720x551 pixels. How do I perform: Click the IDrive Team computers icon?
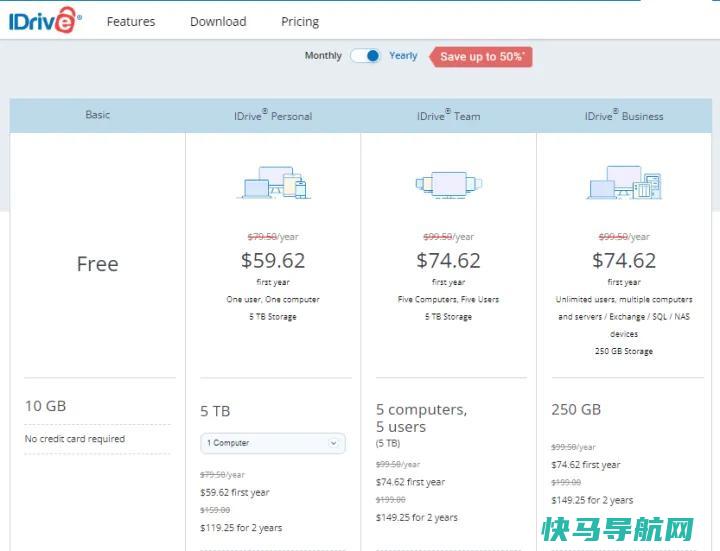point(449,184)
